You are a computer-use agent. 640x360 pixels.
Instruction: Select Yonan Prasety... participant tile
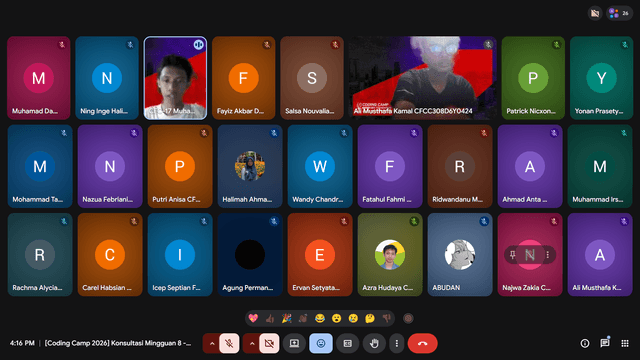(x=601, y=78)
